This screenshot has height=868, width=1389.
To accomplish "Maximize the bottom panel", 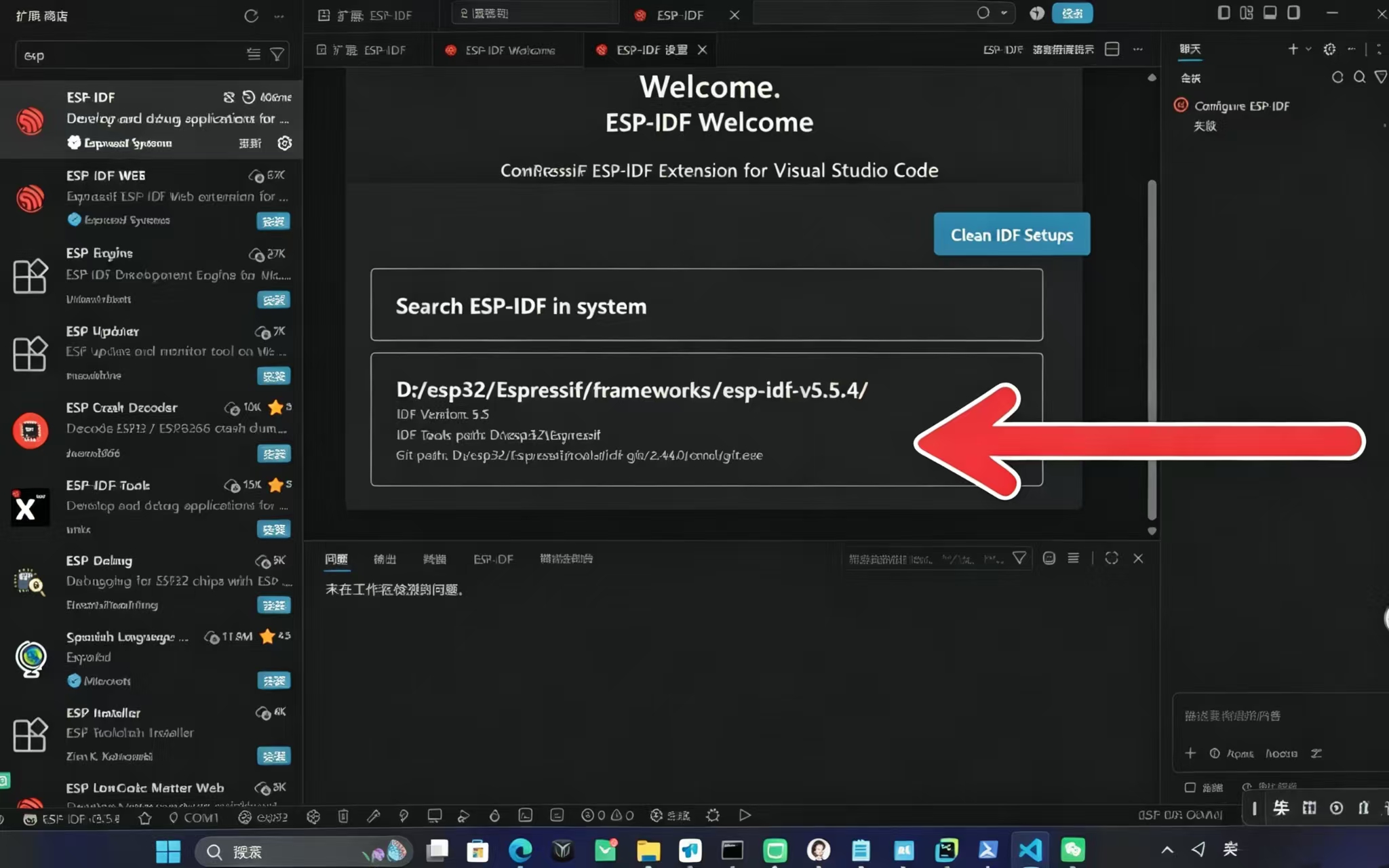I will 1111,558.
